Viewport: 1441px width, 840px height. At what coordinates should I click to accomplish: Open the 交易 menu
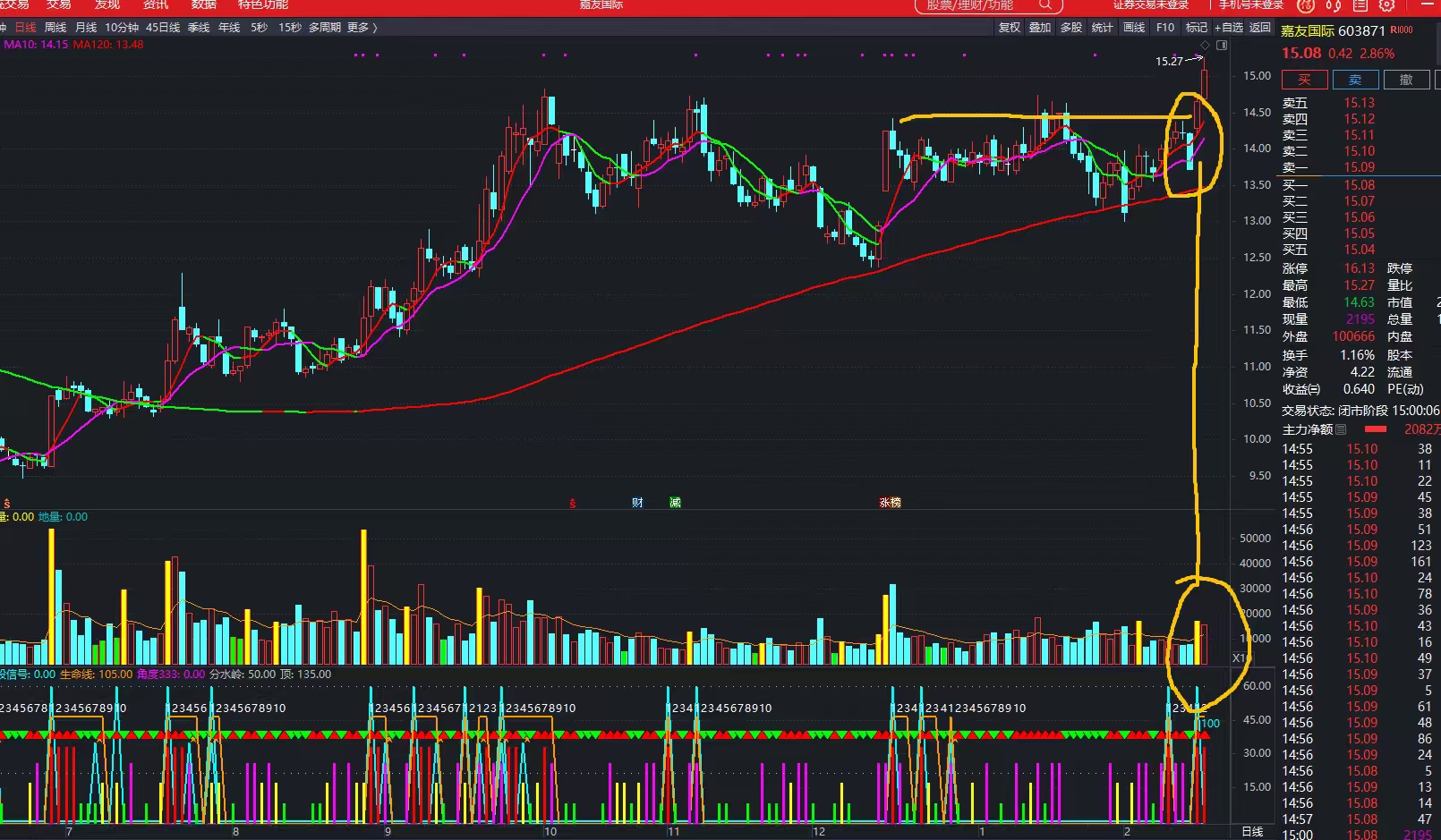click(x=59, y=5)
